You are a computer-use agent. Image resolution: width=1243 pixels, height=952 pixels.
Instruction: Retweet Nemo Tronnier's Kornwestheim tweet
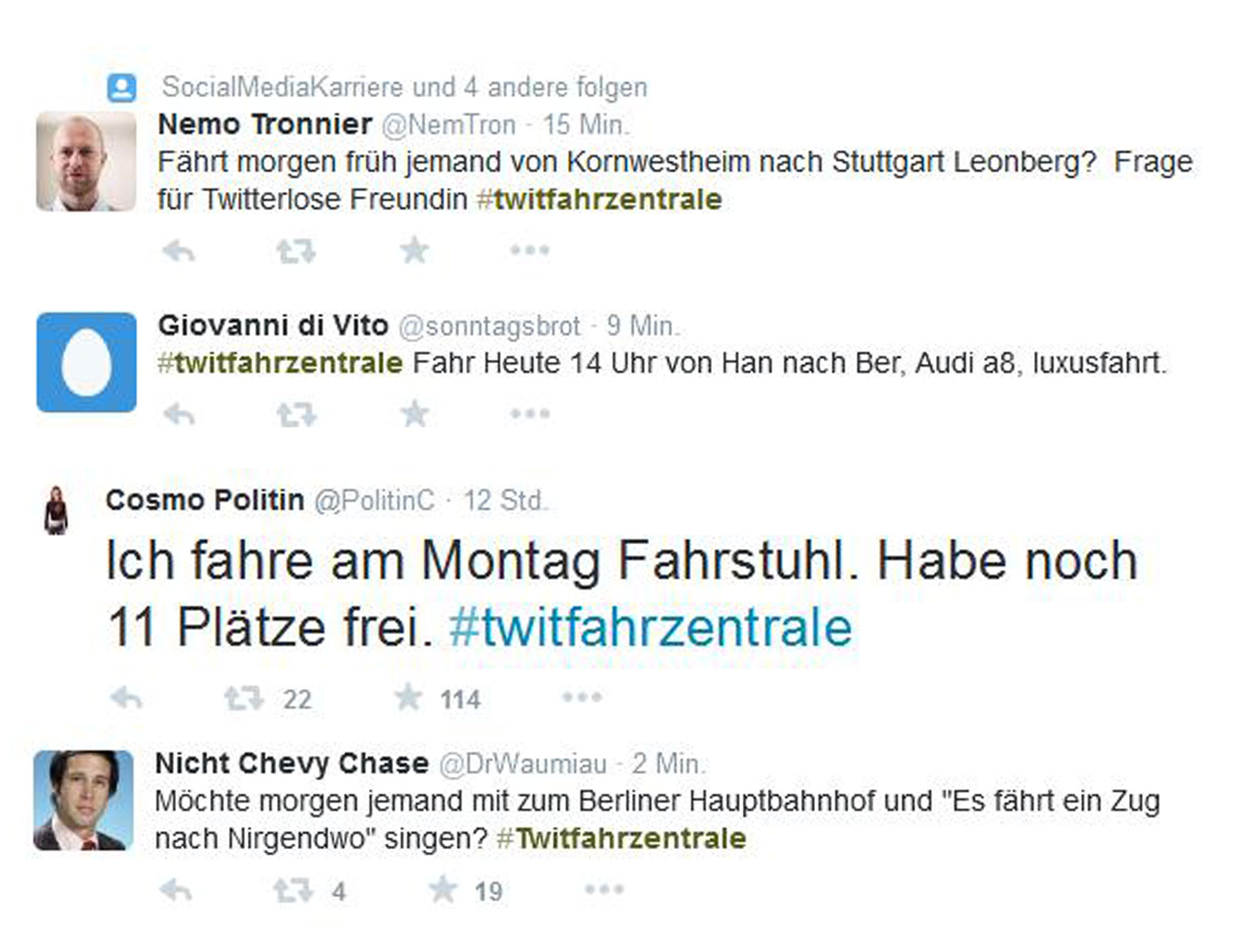[x=296, y=251]
